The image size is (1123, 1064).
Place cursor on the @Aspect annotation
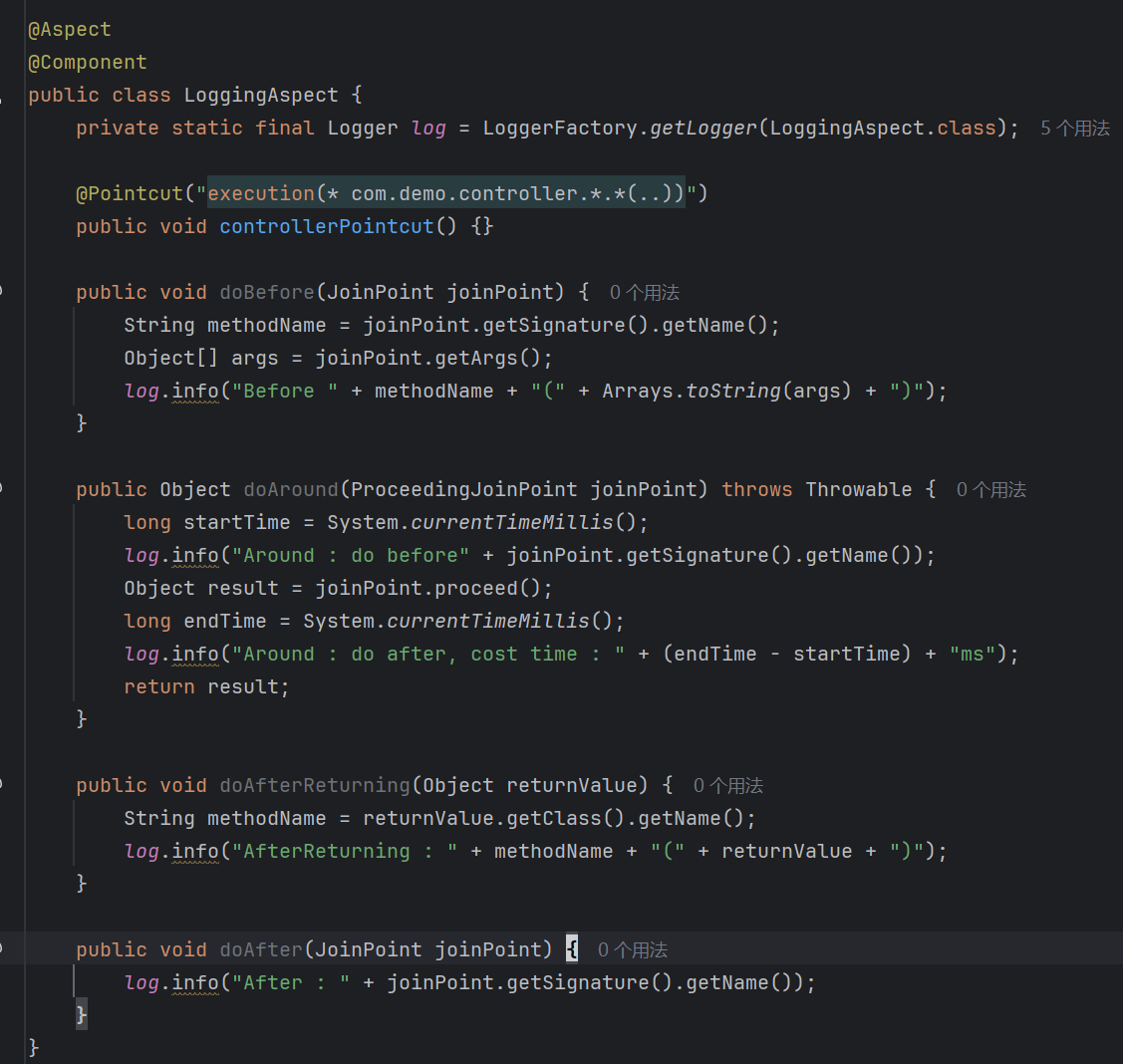[70, 30]
